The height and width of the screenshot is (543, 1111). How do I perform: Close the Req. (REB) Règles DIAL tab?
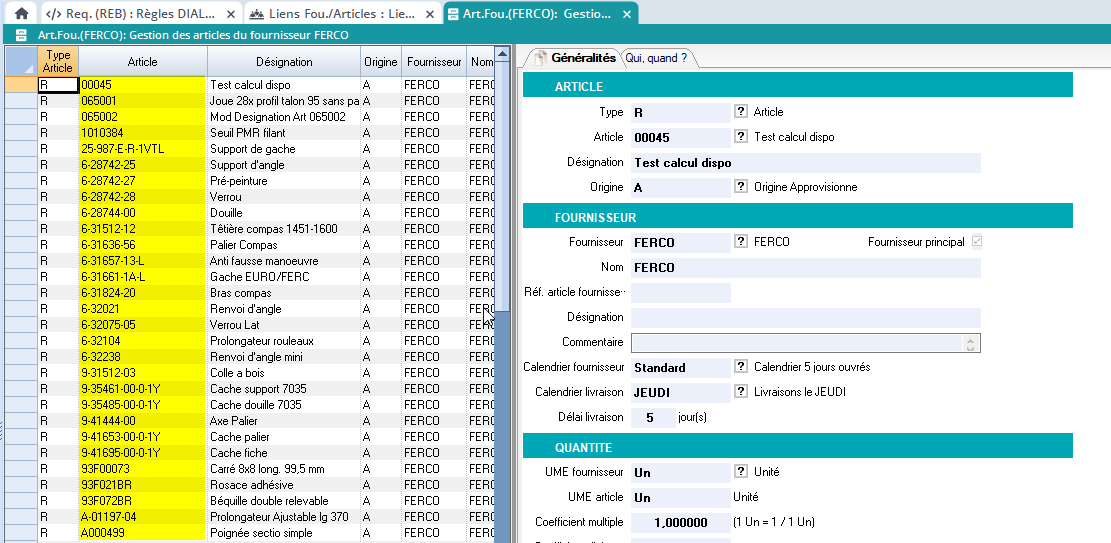pyautogui.click(x=230, y=14)
